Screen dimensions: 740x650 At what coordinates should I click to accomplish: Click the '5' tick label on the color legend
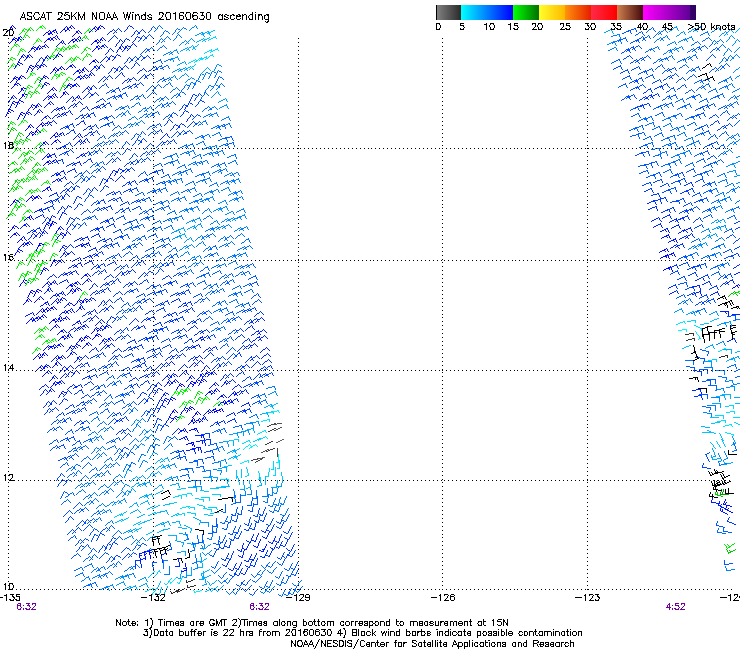coord(462,27)
